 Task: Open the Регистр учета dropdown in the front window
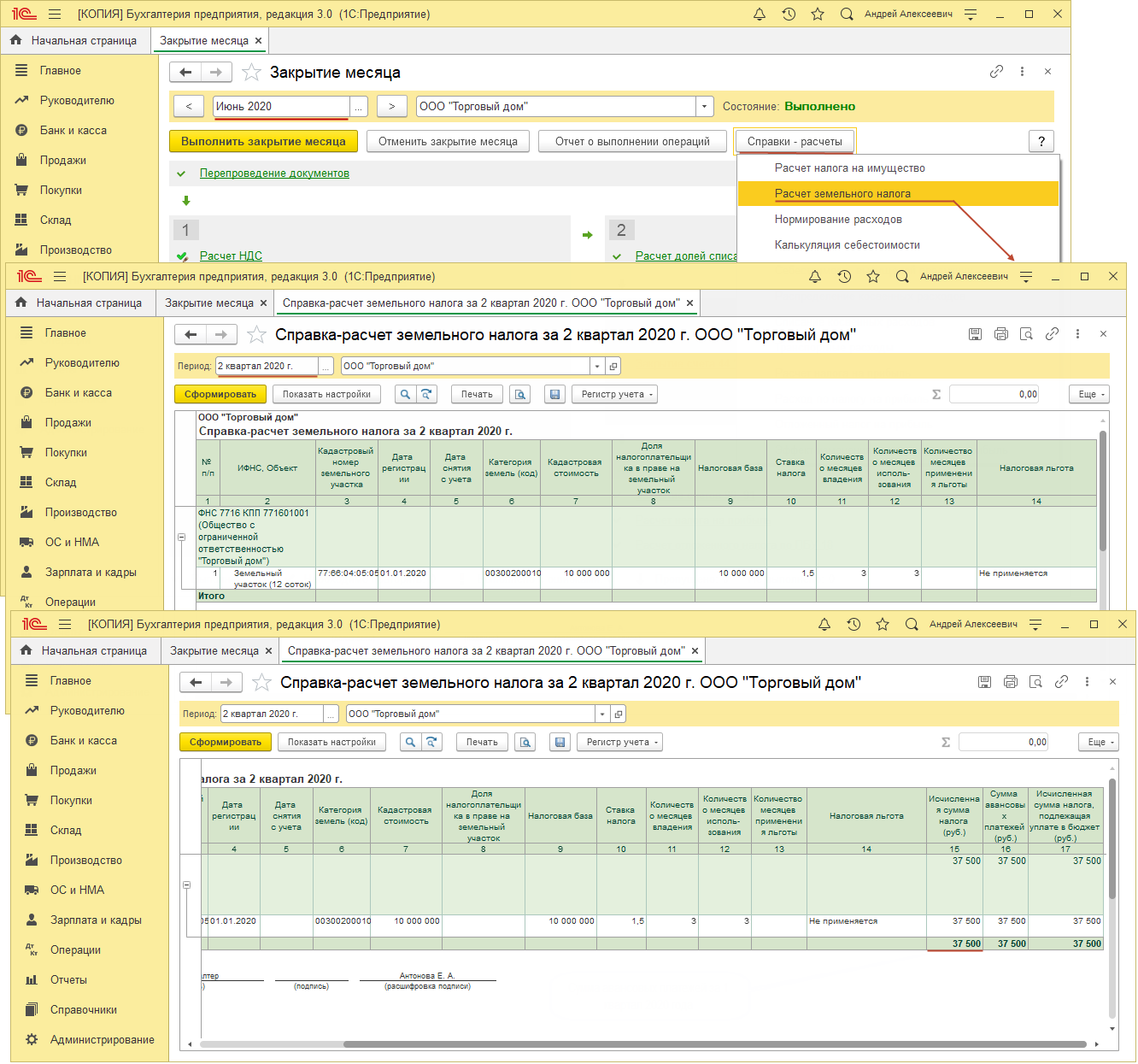pyautogui.click(x=619, y=743)
